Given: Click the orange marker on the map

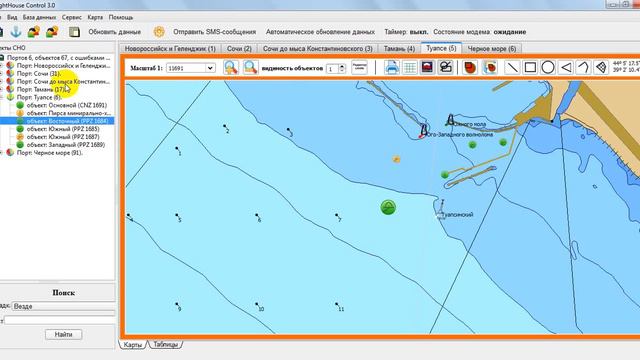Looking at the screenshot, I should click(x=396, y=159).
